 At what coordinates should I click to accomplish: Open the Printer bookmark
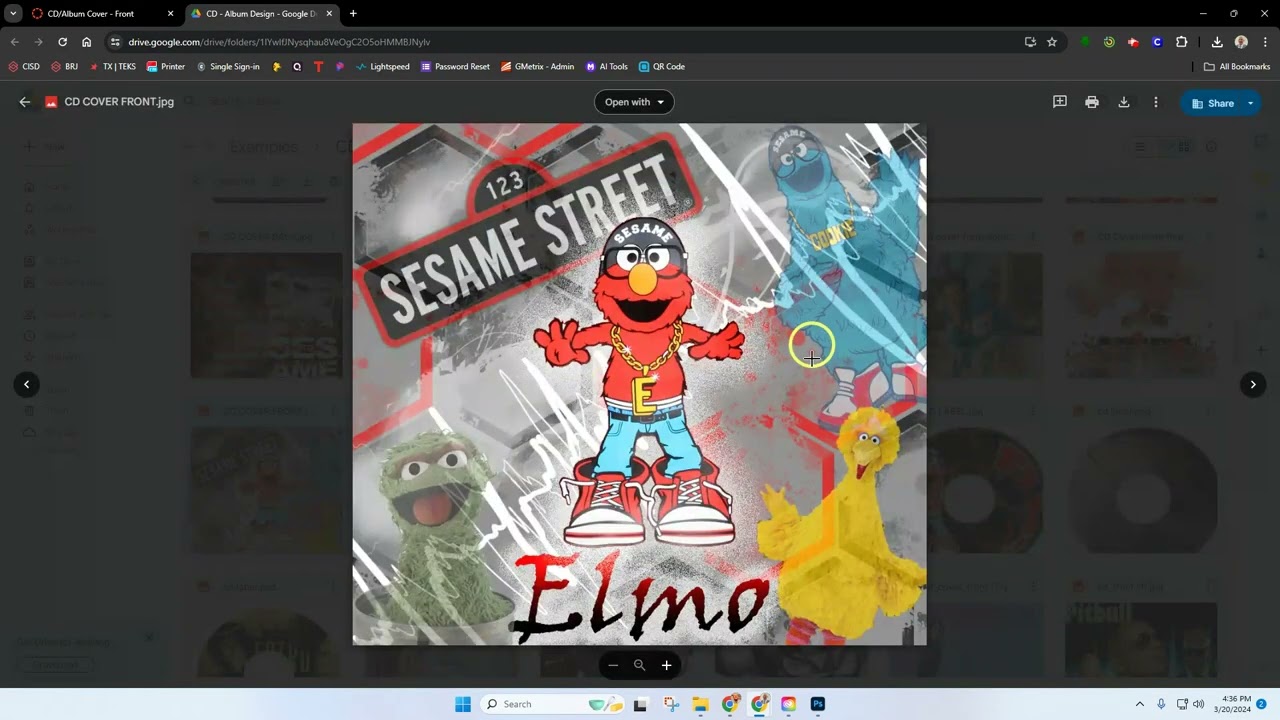point(166,67)
